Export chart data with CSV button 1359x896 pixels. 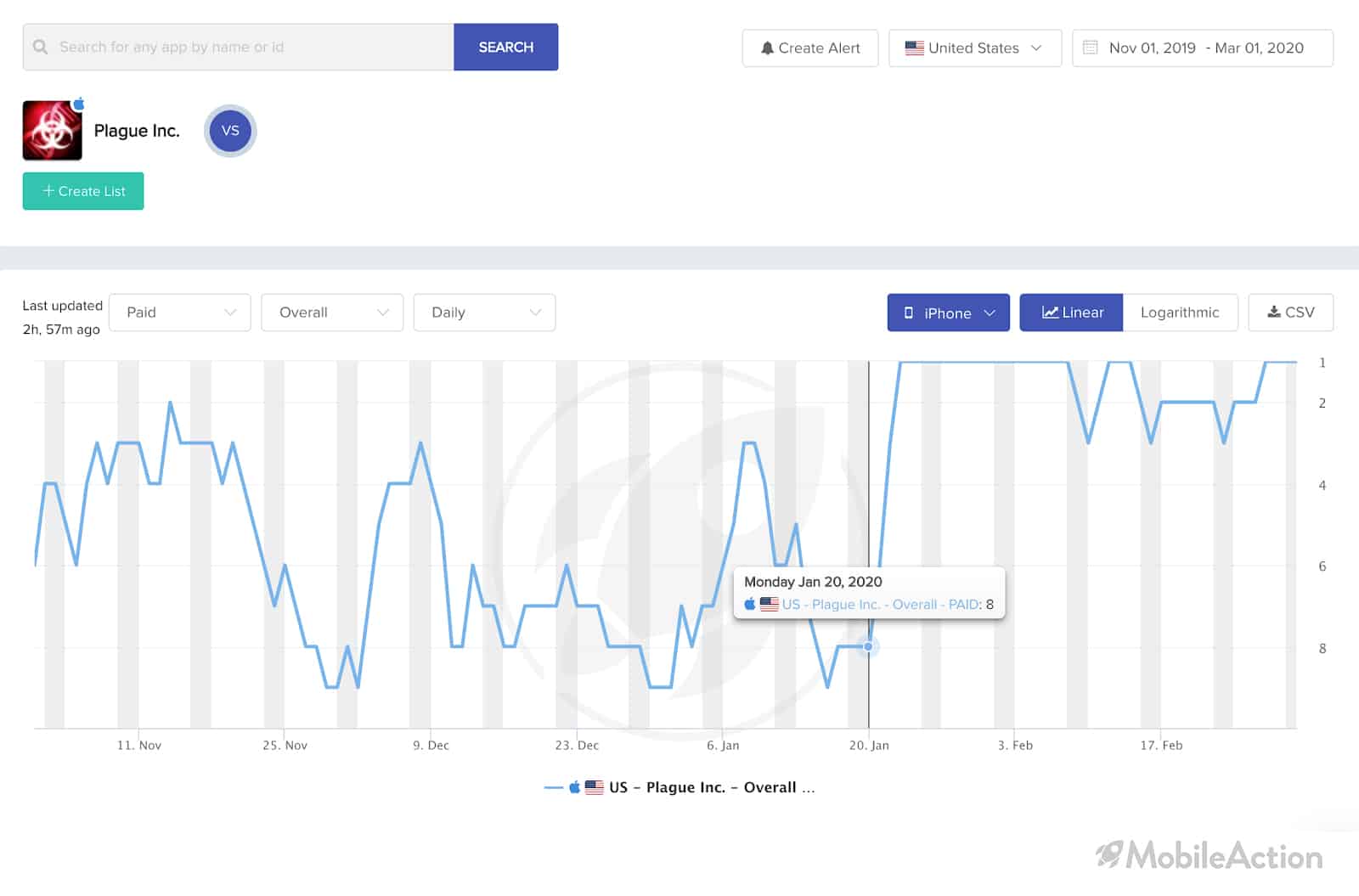pyautogui.click(x=1291, y=313)
